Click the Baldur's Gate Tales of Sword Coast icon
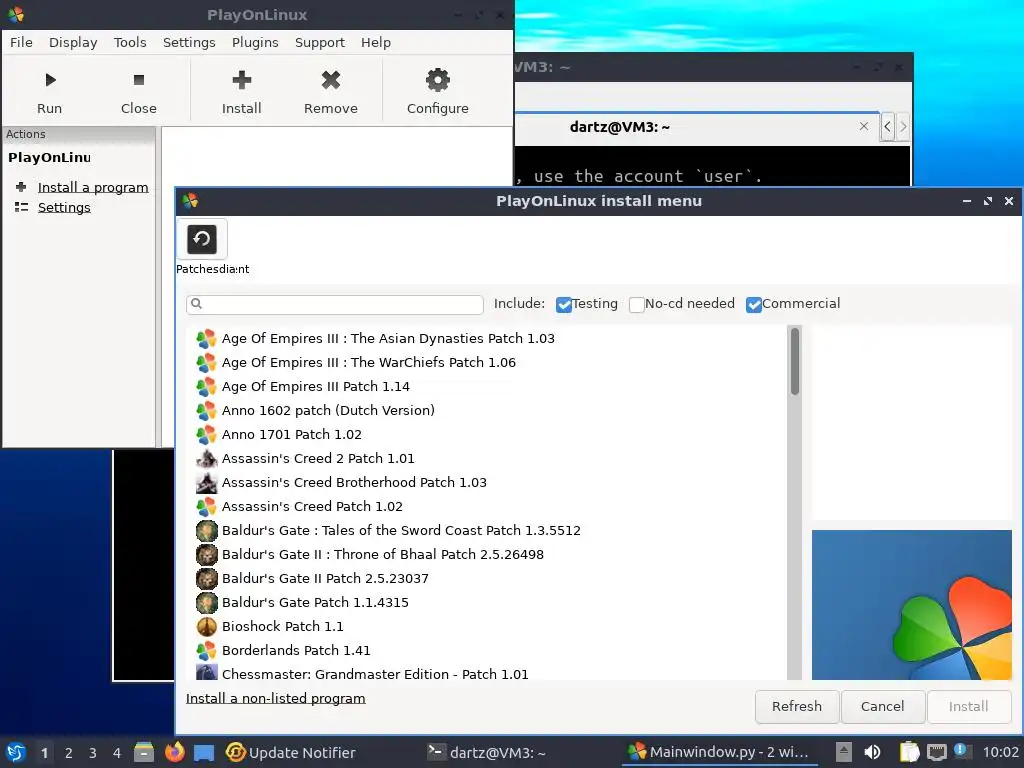1024x768 pixels. pos(206,530)
